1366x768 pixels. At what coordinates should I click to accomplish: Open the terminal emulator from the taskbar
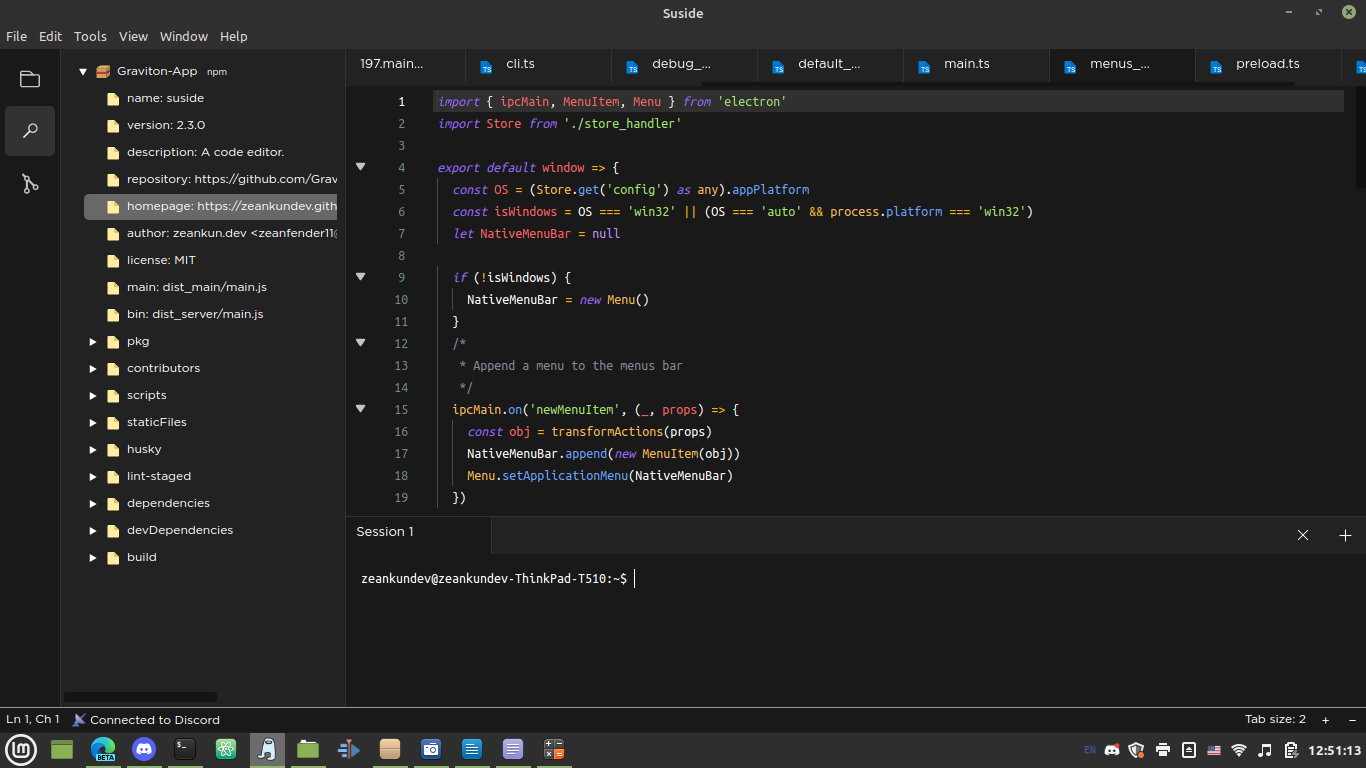coord(185,749)
